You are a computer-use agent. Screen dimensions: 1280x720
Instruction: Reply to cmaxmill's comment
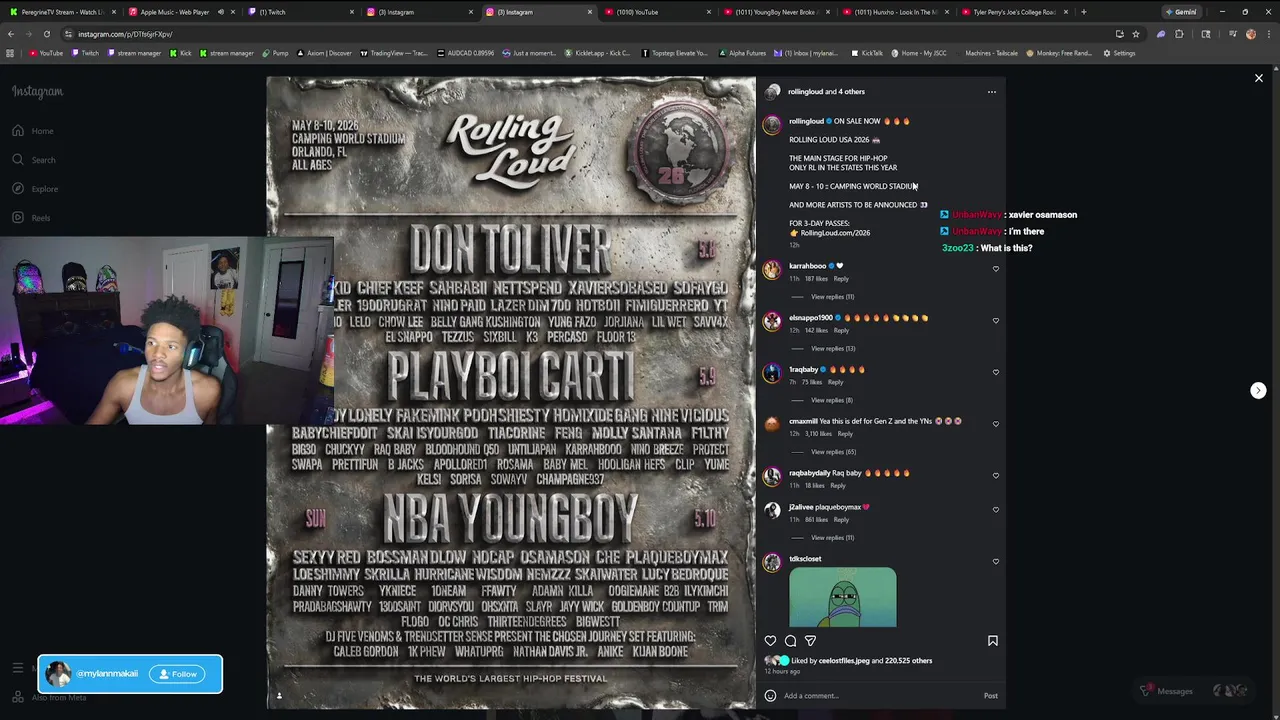[x=845, y=434]
